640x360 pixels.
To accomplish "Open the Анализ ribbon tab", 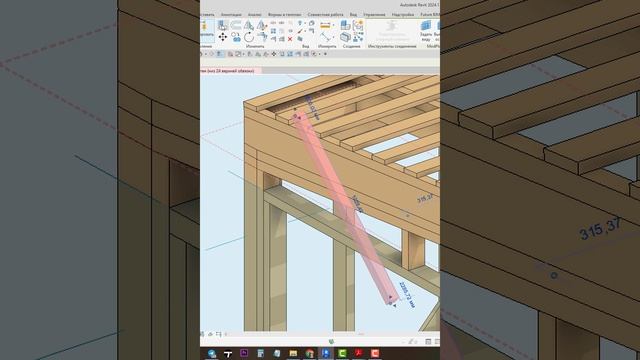I will tap(255, 15).
